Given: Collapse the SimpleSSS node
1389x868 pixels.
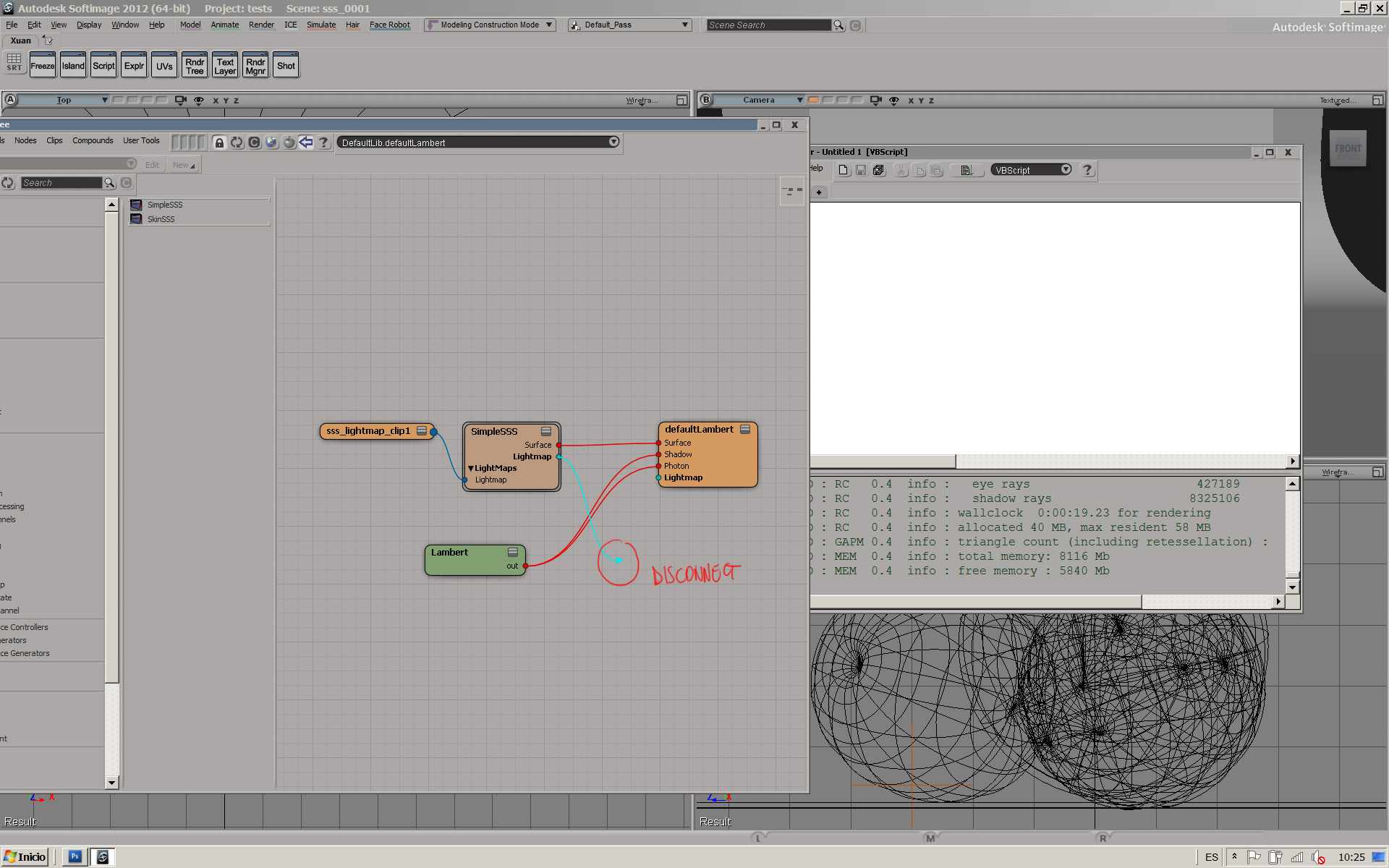Looking at the screenshot, I should 546,431.
